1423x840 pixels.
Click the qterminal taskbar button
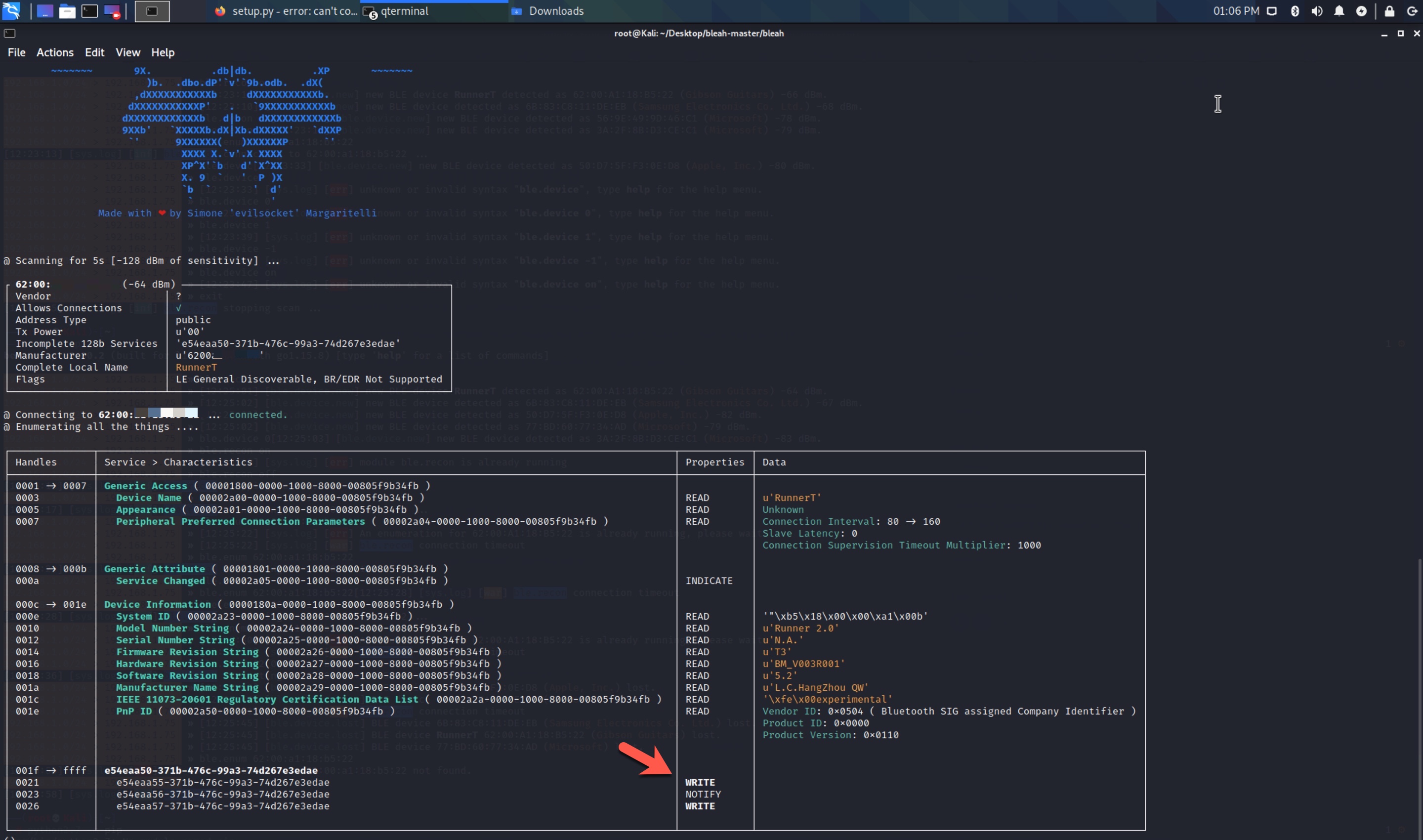(x=404, y=11)
